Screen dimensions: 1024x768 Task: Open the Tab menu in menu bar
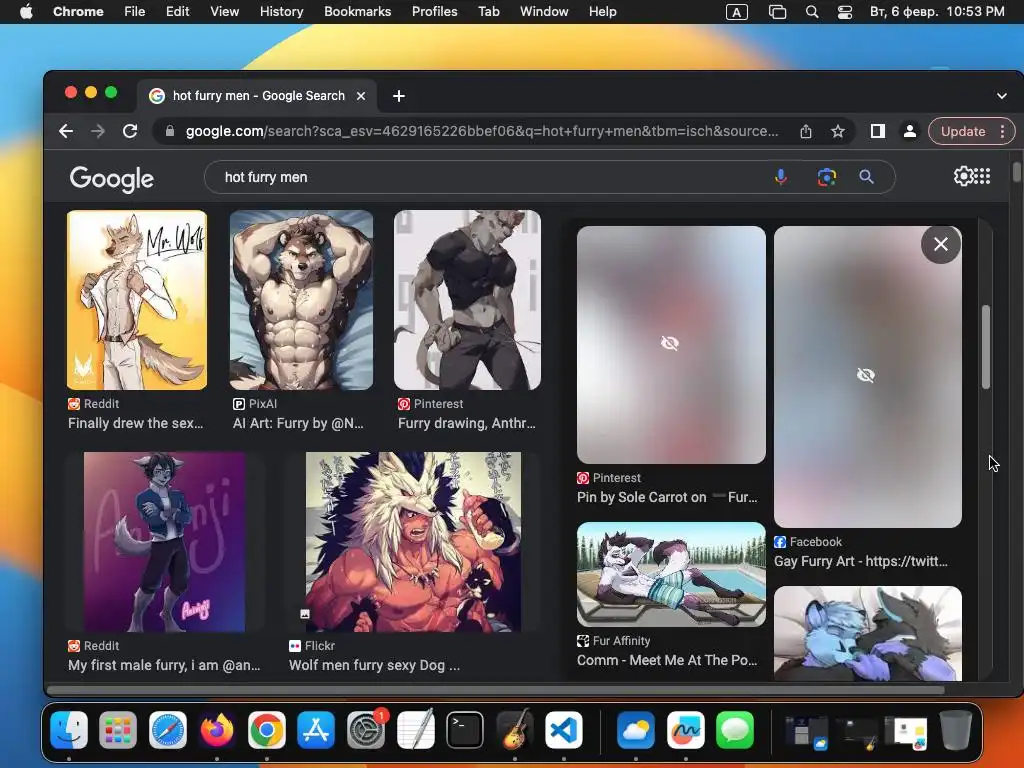488,12
